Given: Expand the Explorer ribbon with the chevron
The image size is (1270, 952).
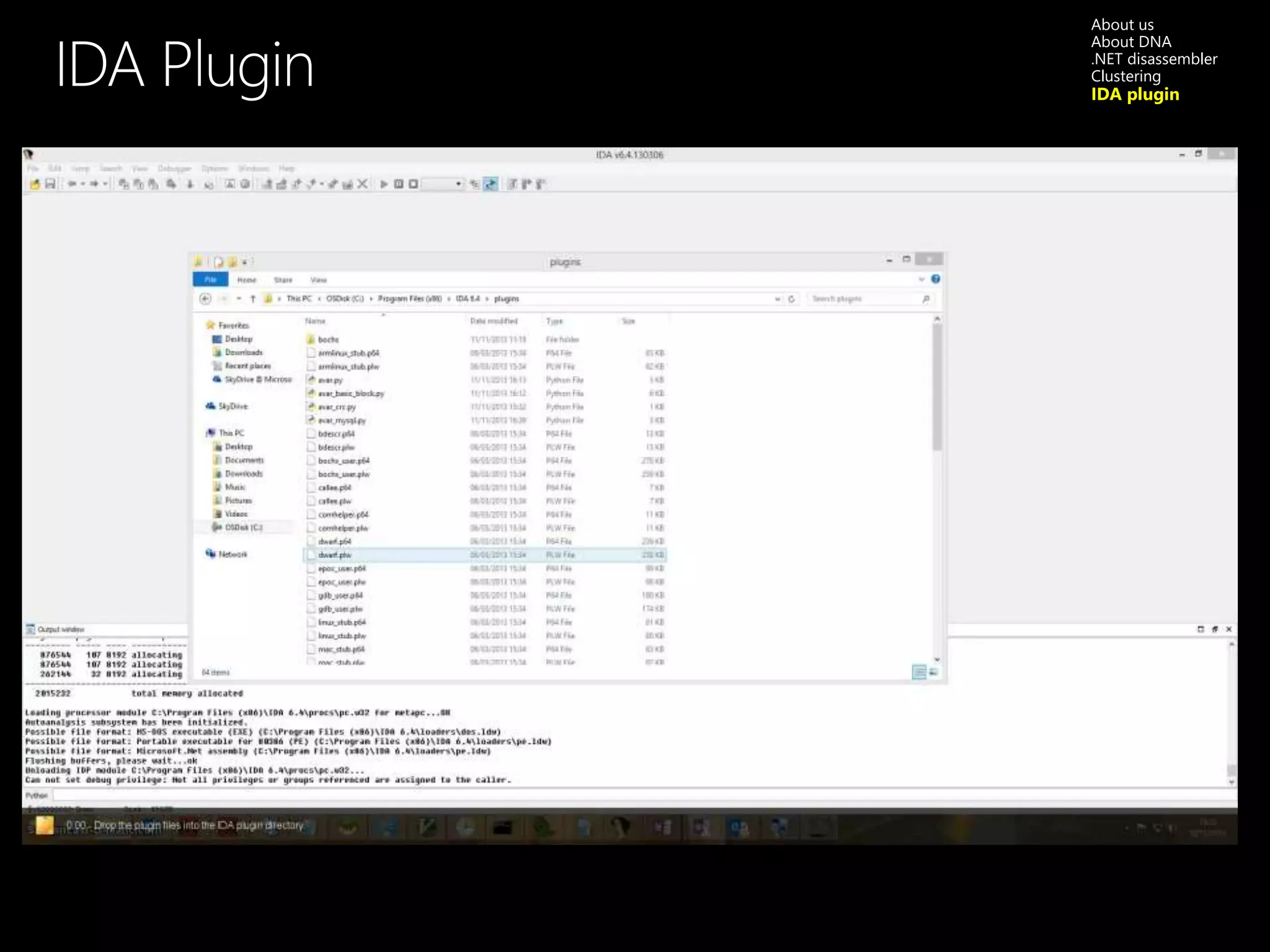Looking at the screenshot, I should (921, 280).
